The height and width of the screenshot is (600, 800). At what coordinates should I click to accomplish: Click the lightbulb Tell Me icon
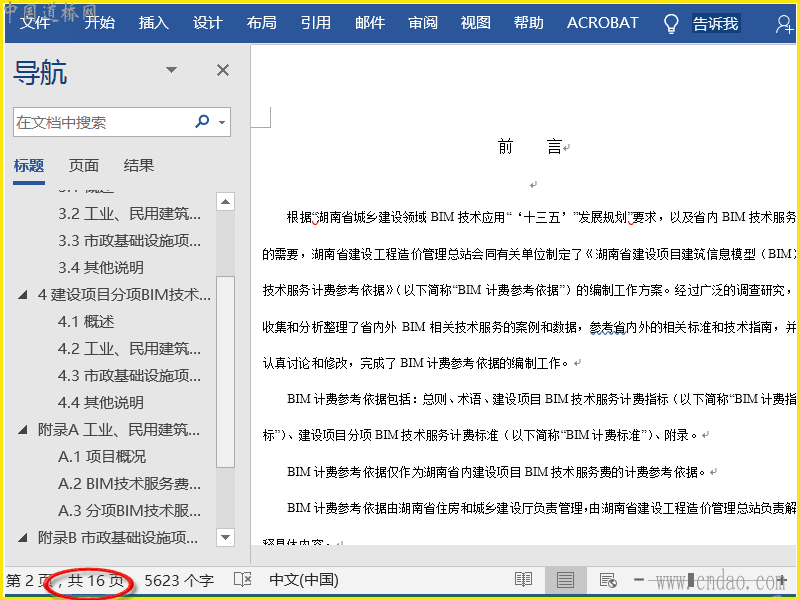671,23
